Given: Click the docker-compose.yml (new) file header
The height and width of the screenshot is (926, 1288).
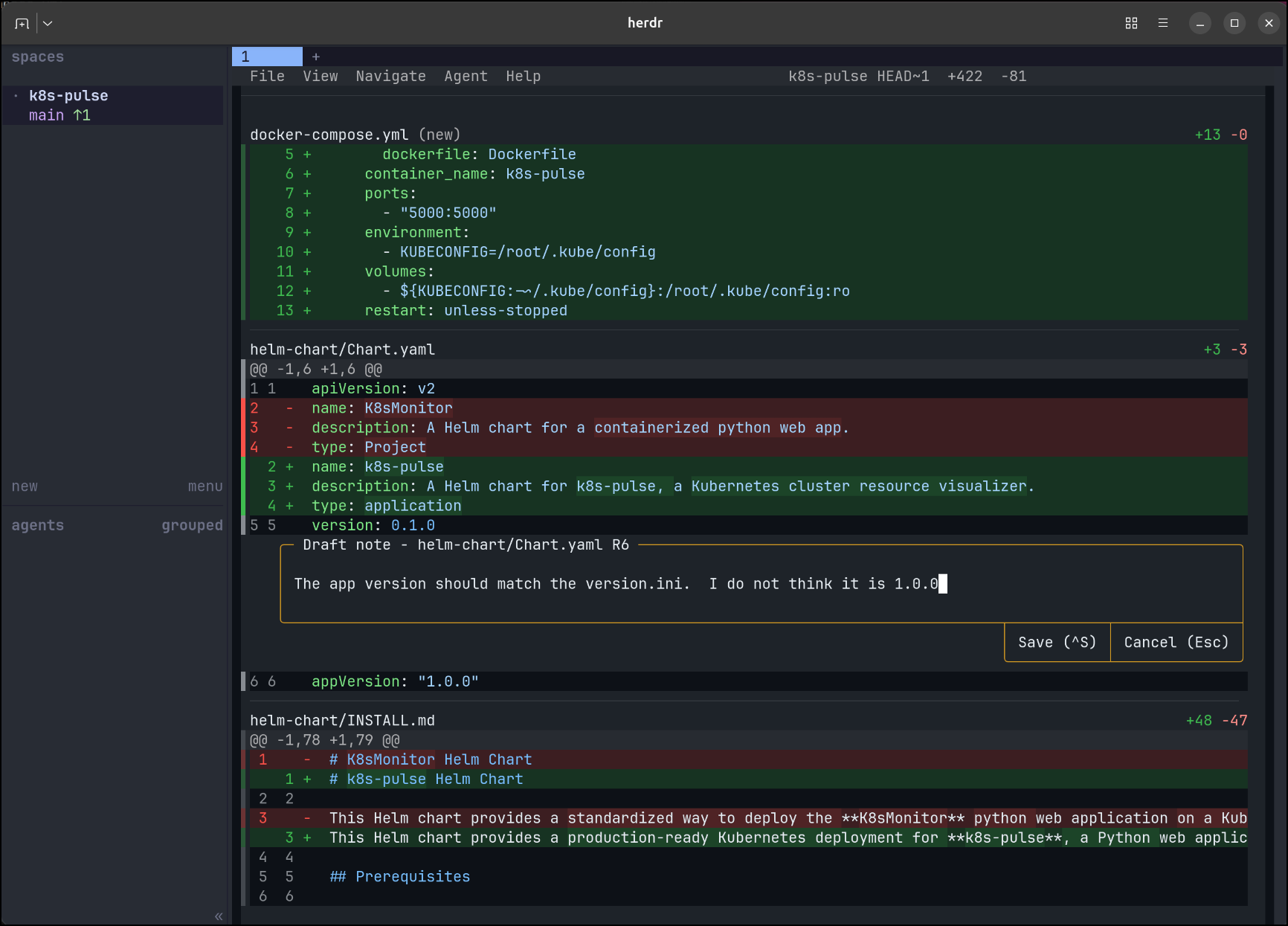Looking at the screenshot, I should click(355, 135).
